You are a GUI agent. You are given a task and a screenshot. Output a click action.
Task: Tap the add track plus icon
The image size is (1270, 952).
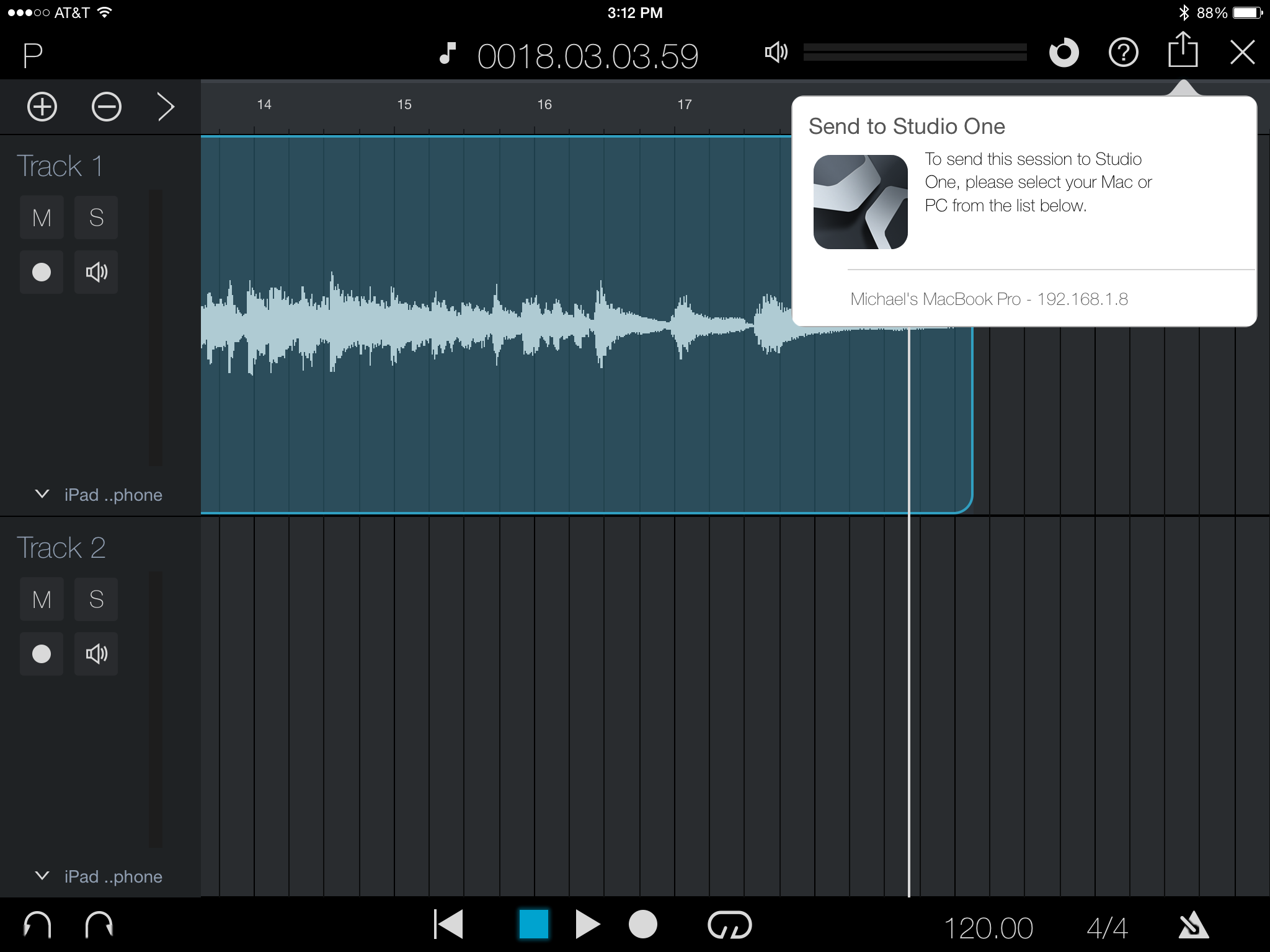click(x=42, y=107)
